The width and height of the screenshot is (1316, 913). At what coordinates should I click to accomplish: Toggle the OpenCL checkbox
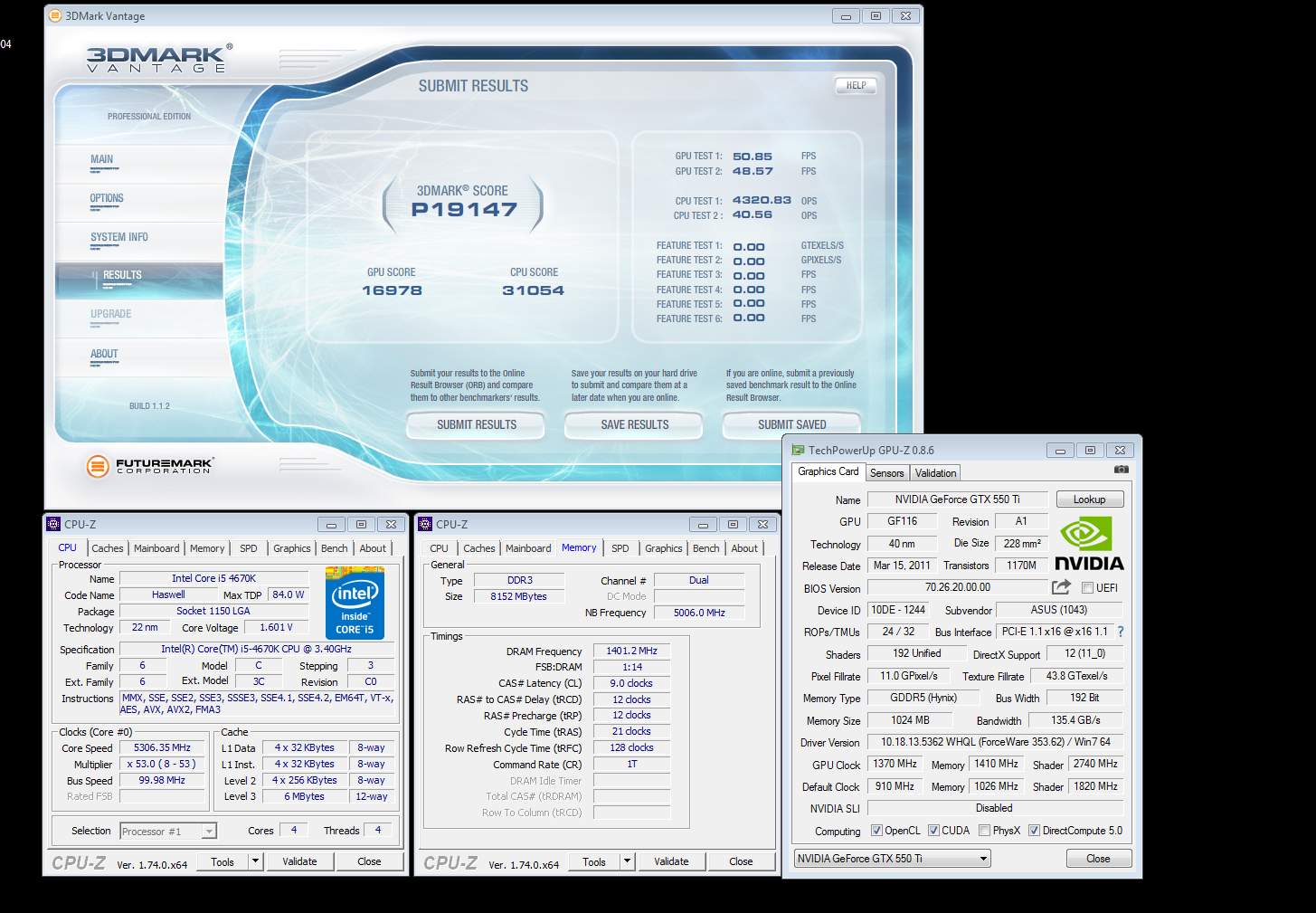(x=876, y=831)
